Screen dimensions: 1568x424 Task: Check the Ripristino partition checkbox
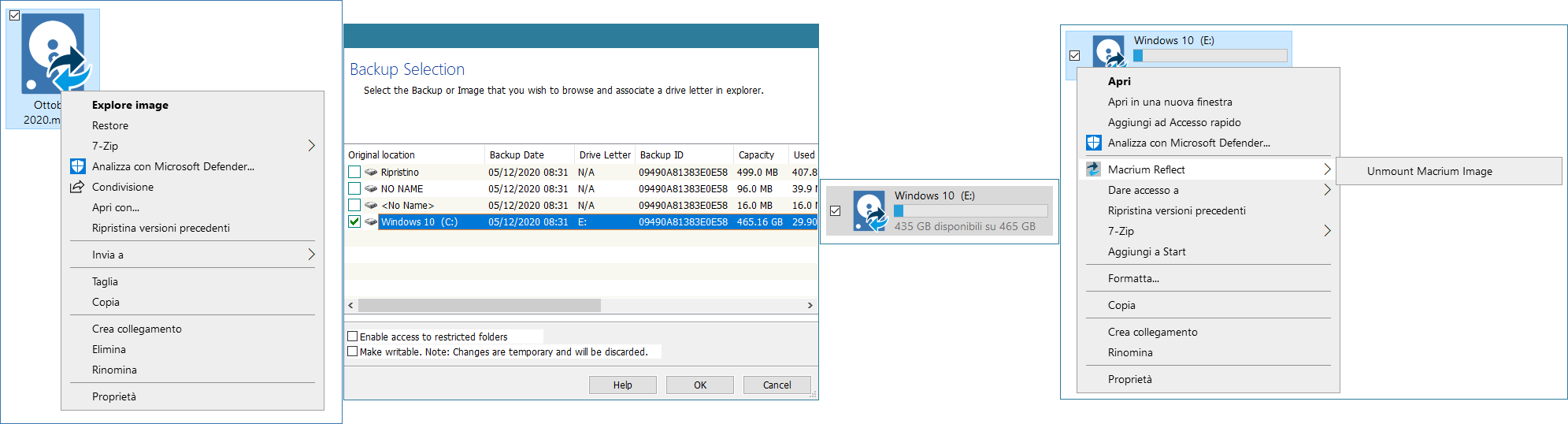coord(354,172)
